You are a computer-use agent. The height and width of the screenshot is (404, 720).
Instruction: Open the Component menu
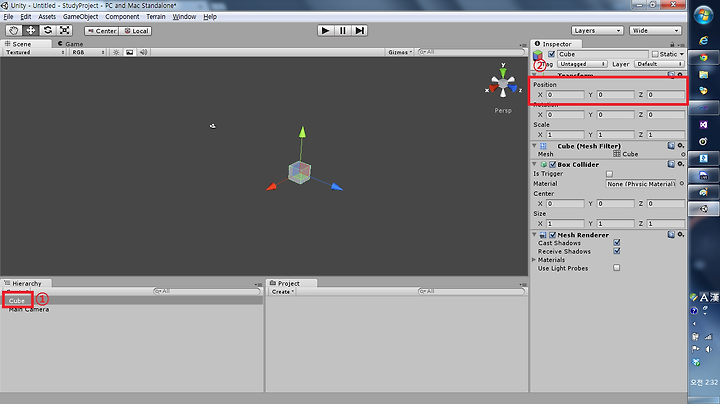pos(122,17)
